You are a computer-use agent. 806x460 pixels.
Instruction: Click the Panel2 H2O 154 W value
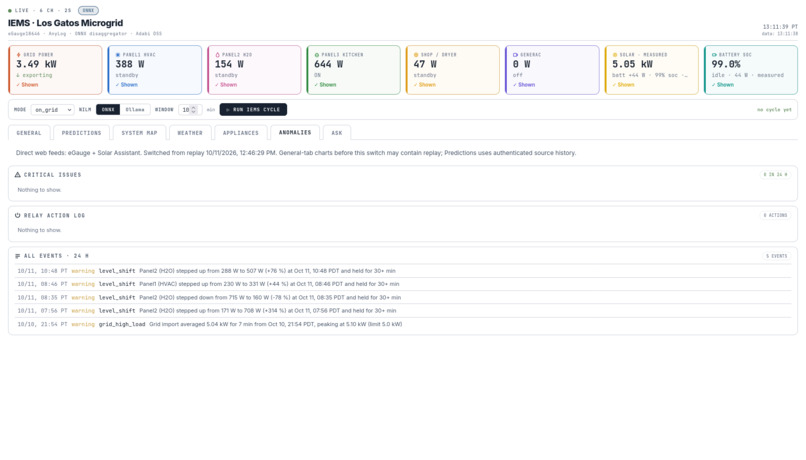pos(229,64)
